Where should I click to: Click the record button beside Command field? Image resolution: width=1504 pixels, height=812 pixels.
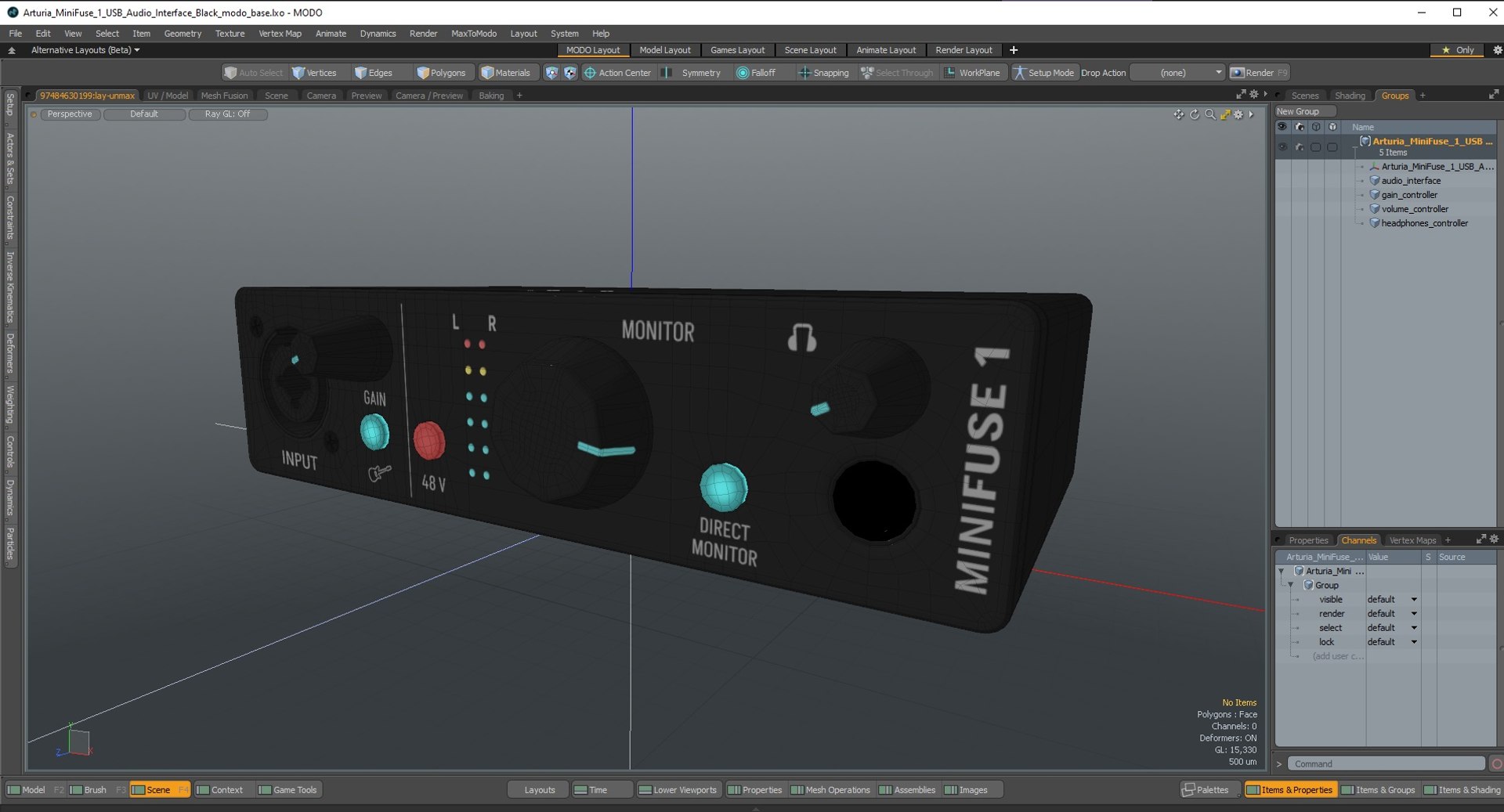(x=1496, y=763)
